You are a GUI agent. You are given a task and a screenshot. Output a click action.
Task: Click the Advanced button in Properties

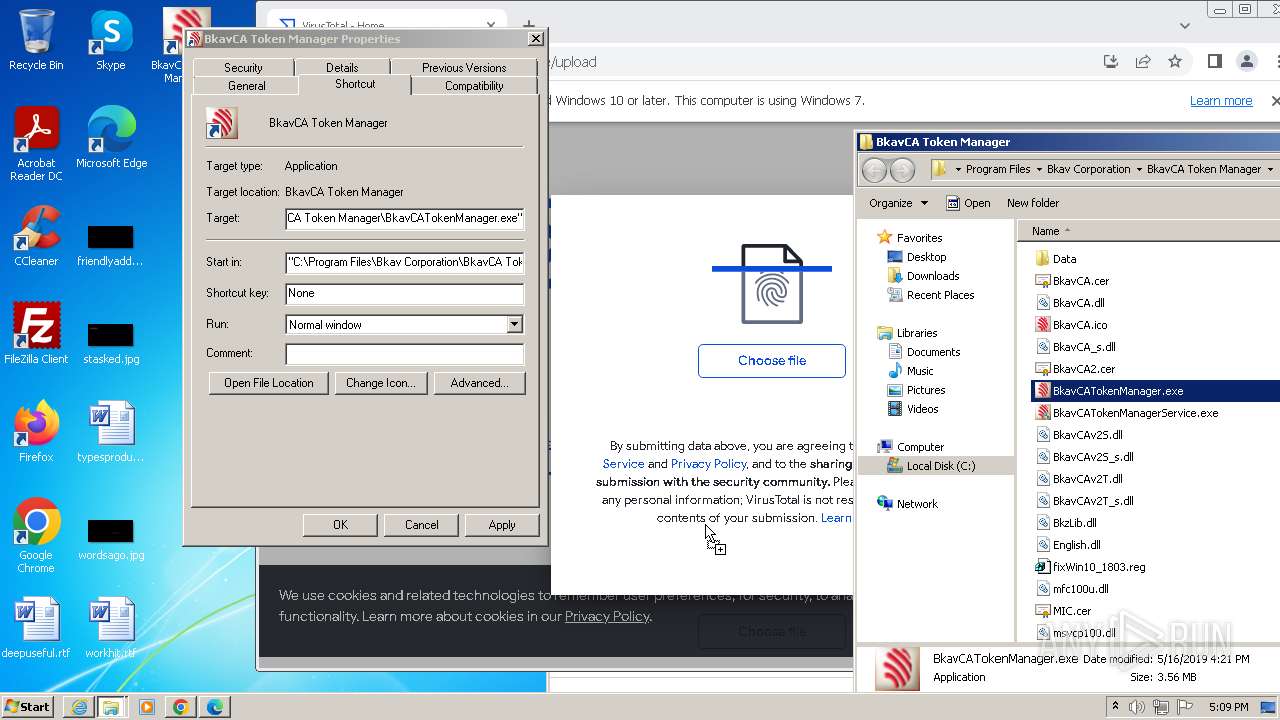pos(479,383)
